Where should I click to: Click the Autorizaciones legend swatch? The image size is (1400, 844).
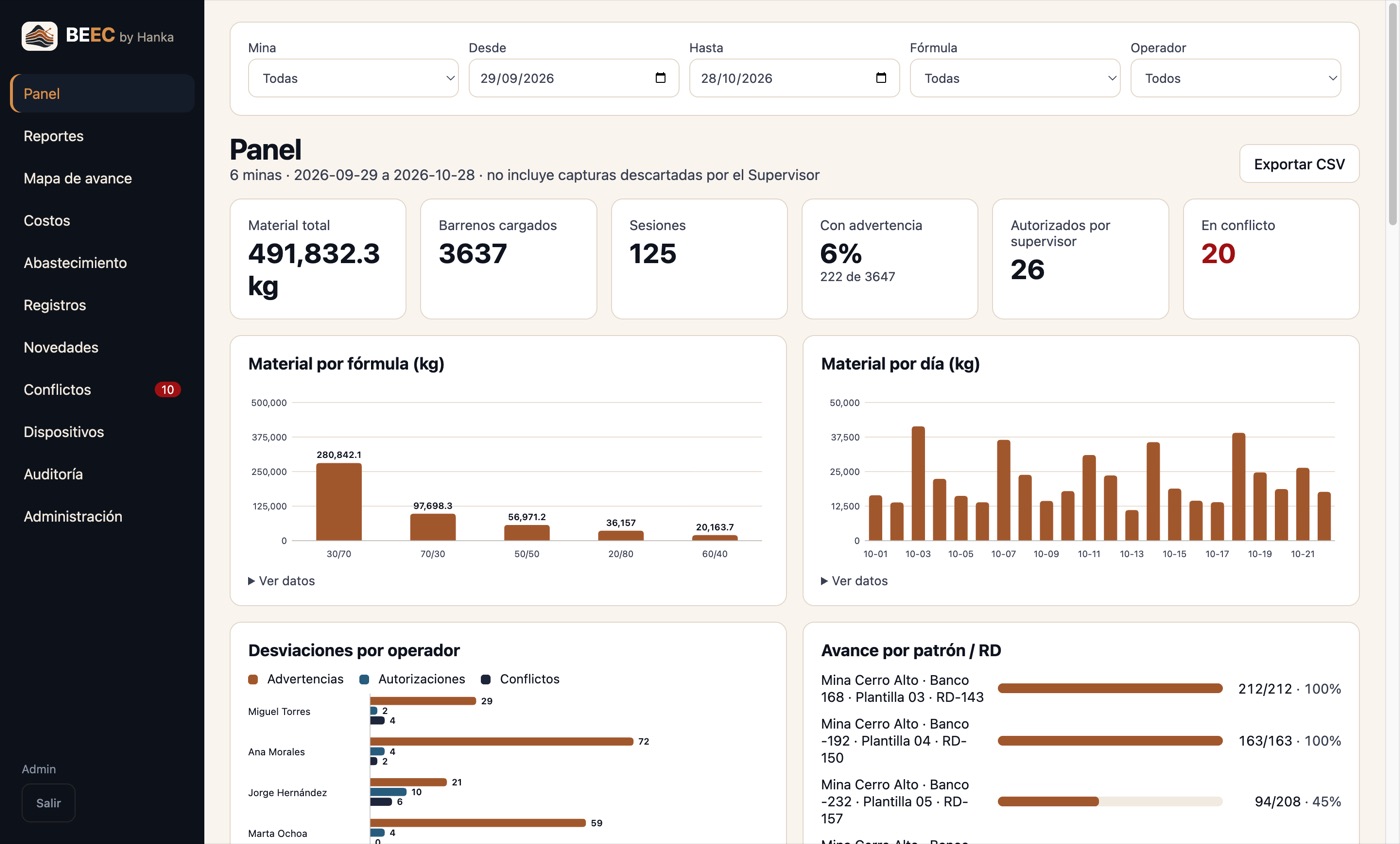click(364, 679)
